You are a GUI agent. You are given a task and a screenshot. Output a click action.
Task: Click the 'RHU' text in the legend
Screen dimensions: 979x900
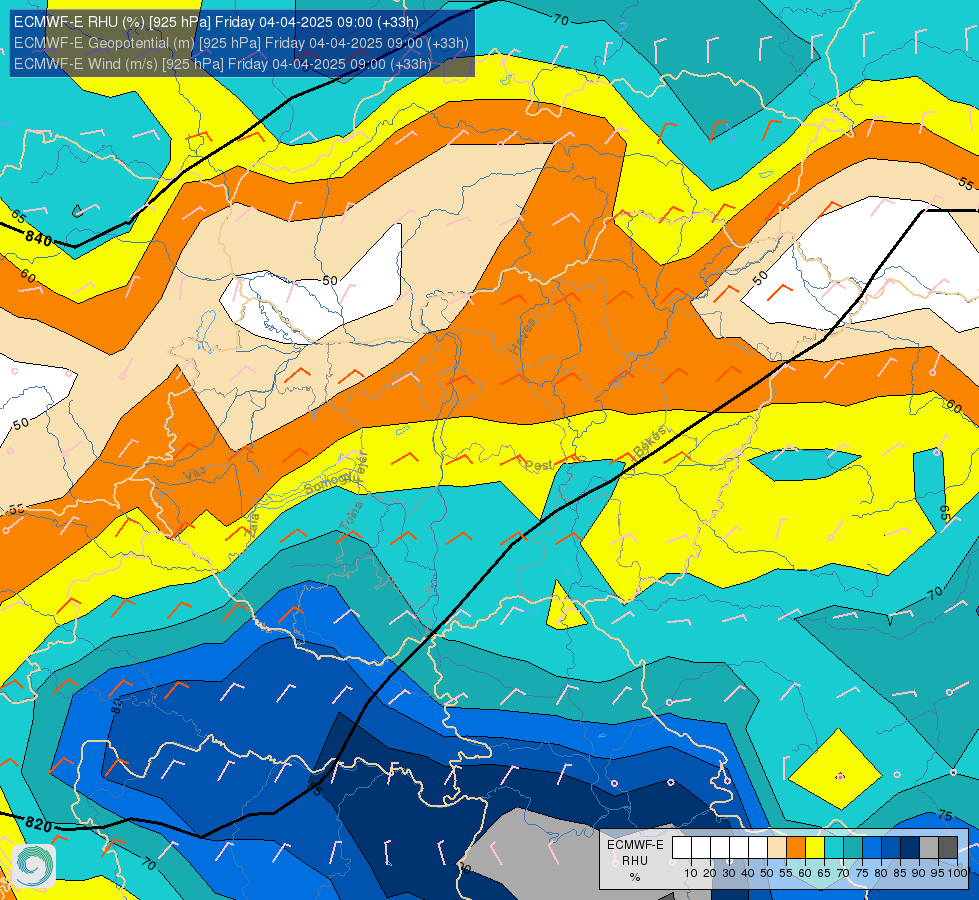point(635,861)
